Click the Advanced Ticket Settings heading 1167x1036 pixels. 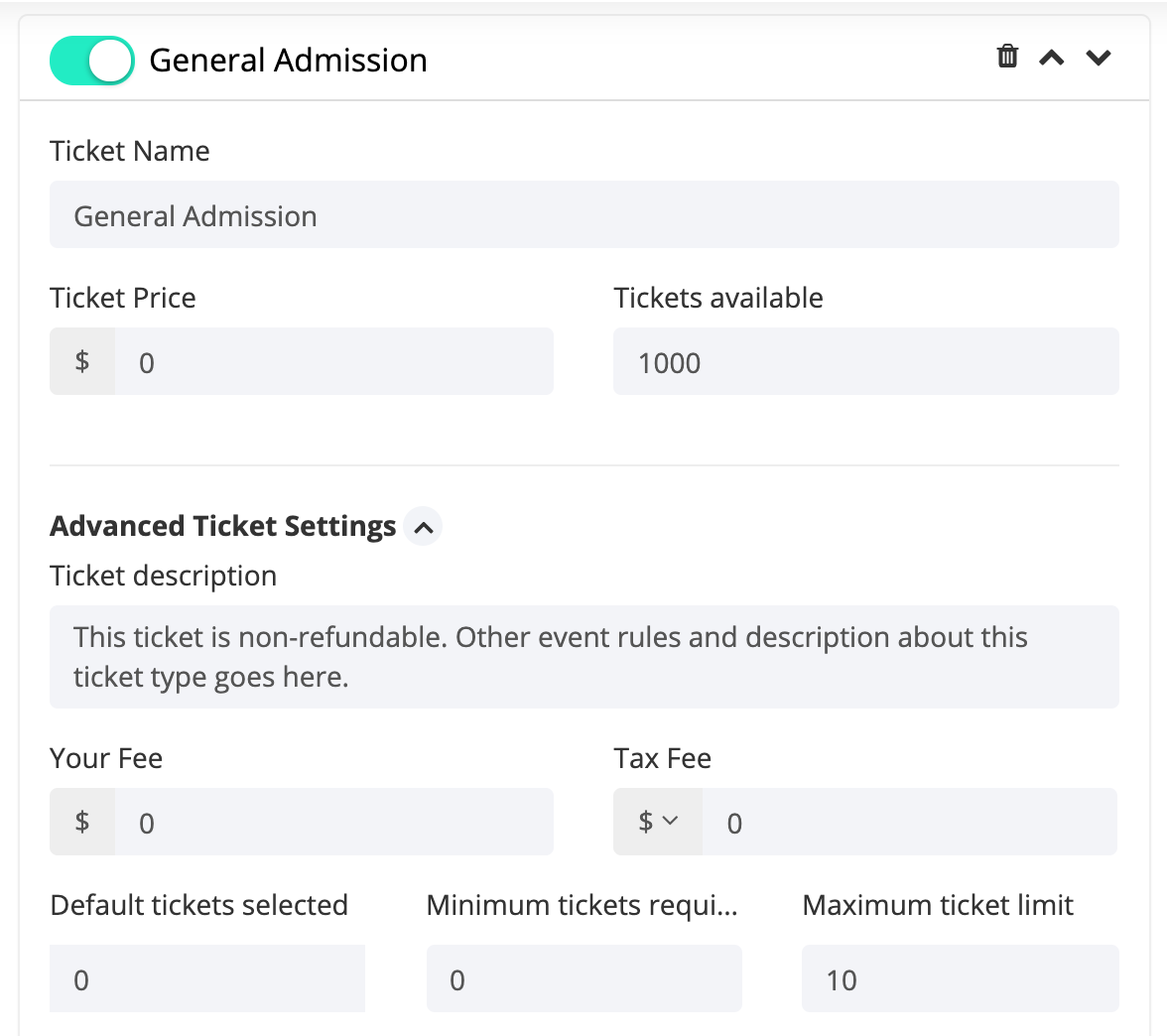pyautogui.click(x=221, y=526)
